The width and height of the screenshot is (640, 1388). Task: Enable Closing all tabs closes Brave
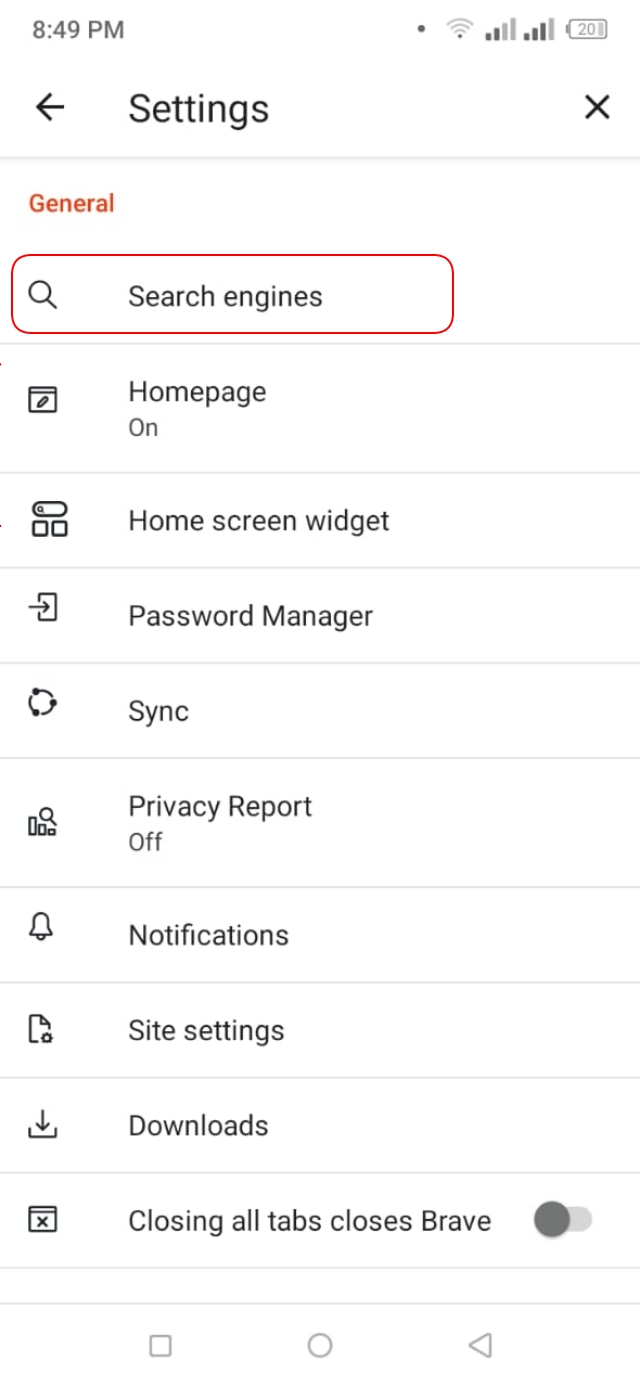(x=563, y=1220)
